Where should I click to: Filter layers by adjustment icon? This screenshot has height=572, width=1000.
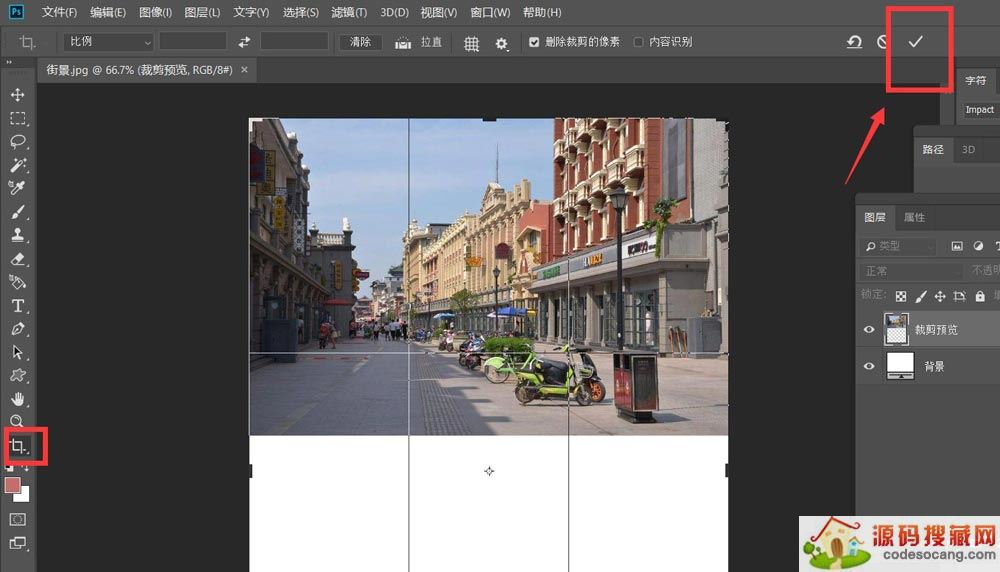pyautogui.click(x=978, y=246)
